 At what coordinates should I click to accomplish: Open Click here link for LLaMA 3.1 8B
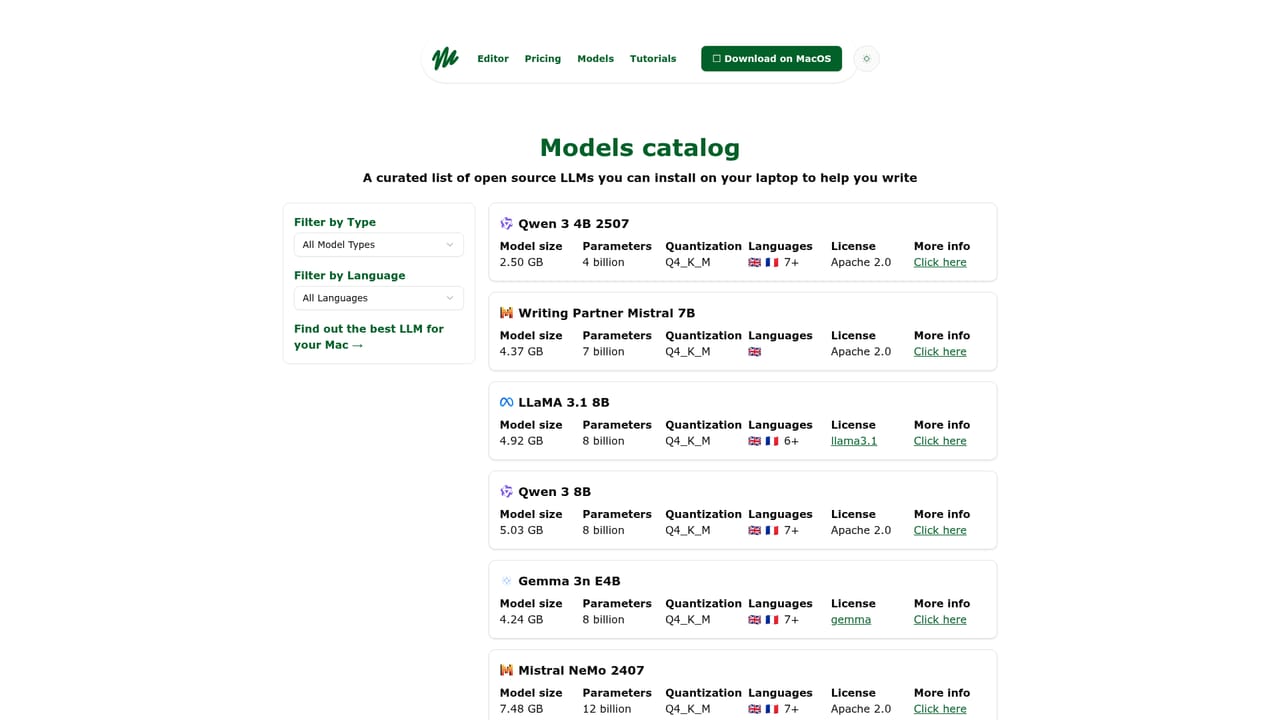point(940,441)
